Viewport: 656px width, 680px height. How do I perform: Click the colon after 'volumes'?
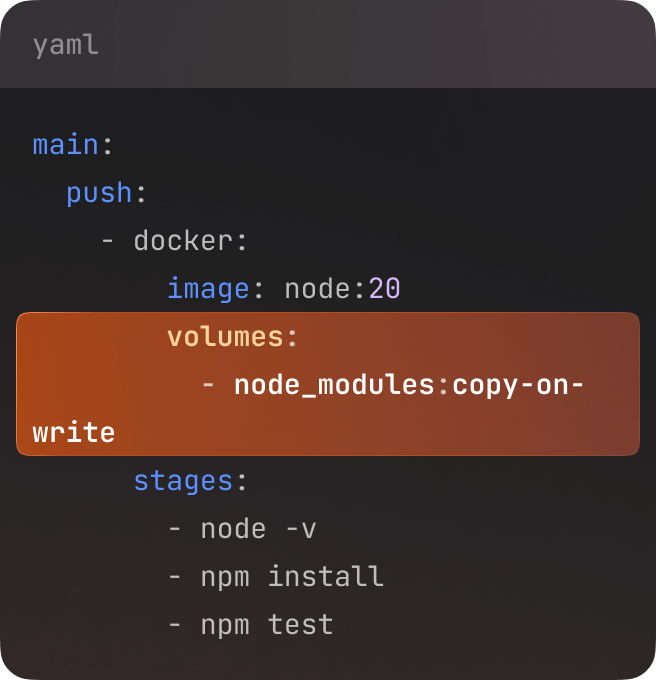(x=292, y=337)
